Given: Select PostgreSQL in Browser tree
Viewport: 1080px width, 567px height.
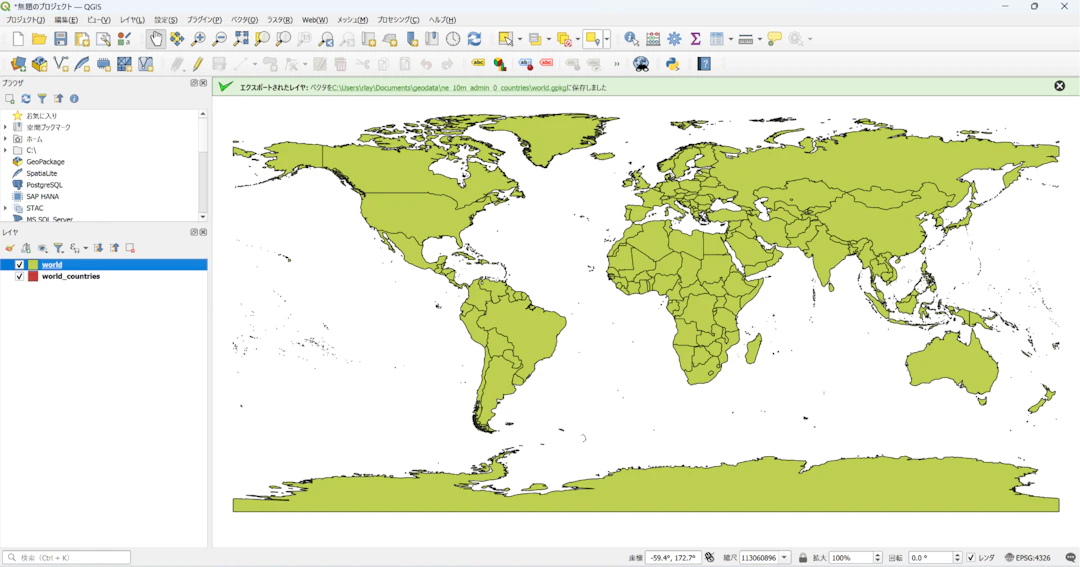Looking at the screenshot, I should point(44,185).
